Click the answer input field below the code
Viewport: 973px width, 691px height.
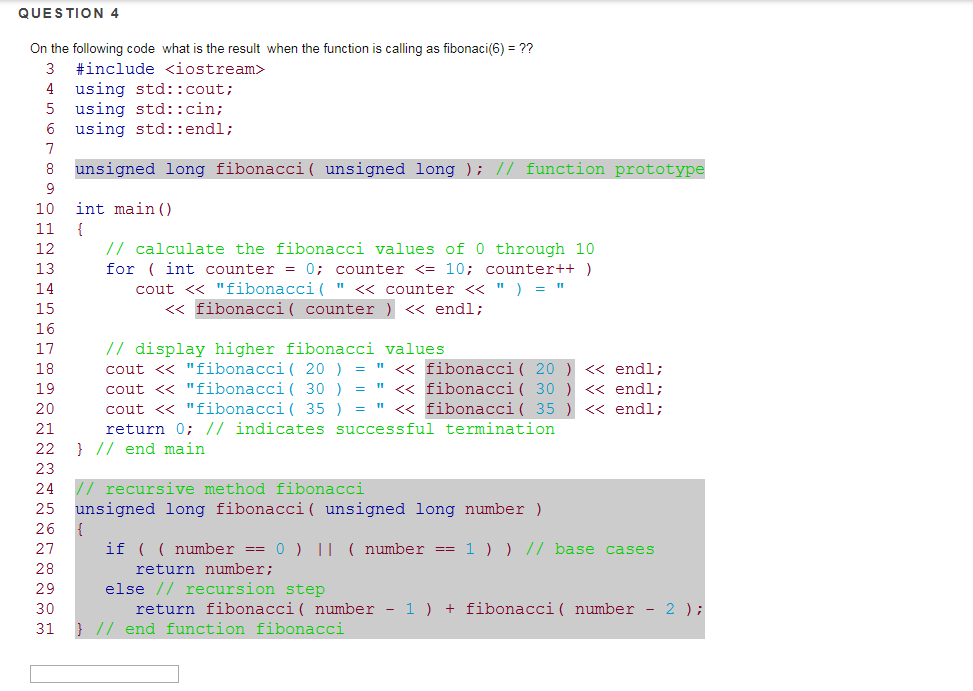104,673
